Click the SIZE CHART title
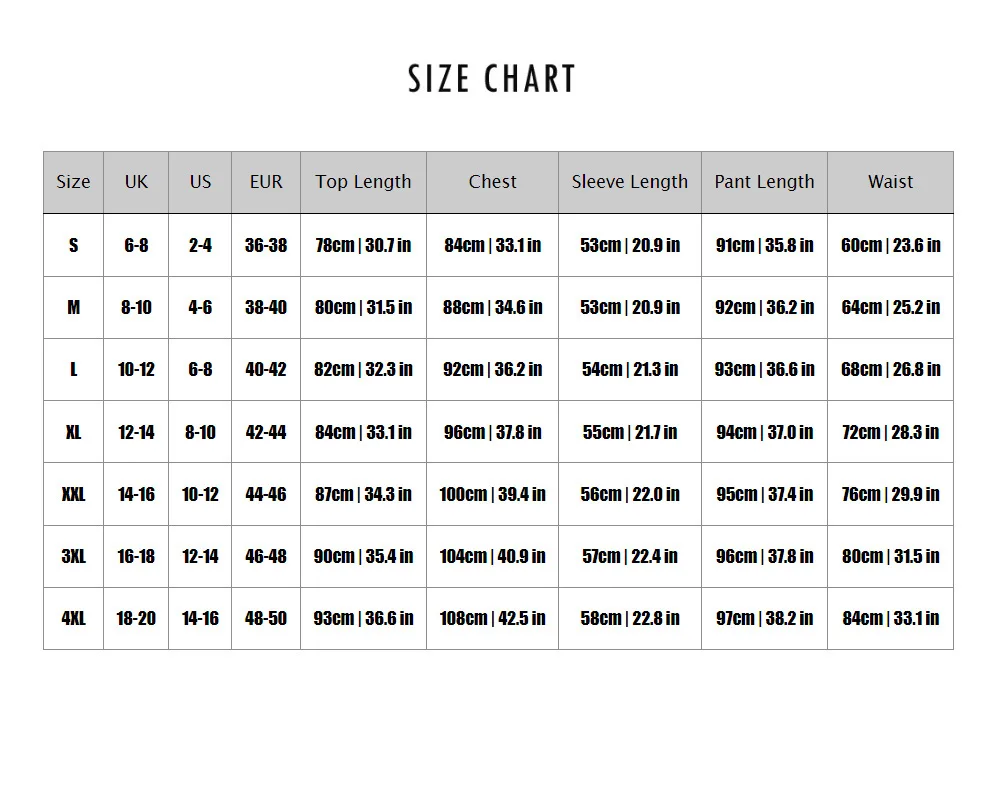The width and height of the screenshot is (1000, 800). [492, 79]
